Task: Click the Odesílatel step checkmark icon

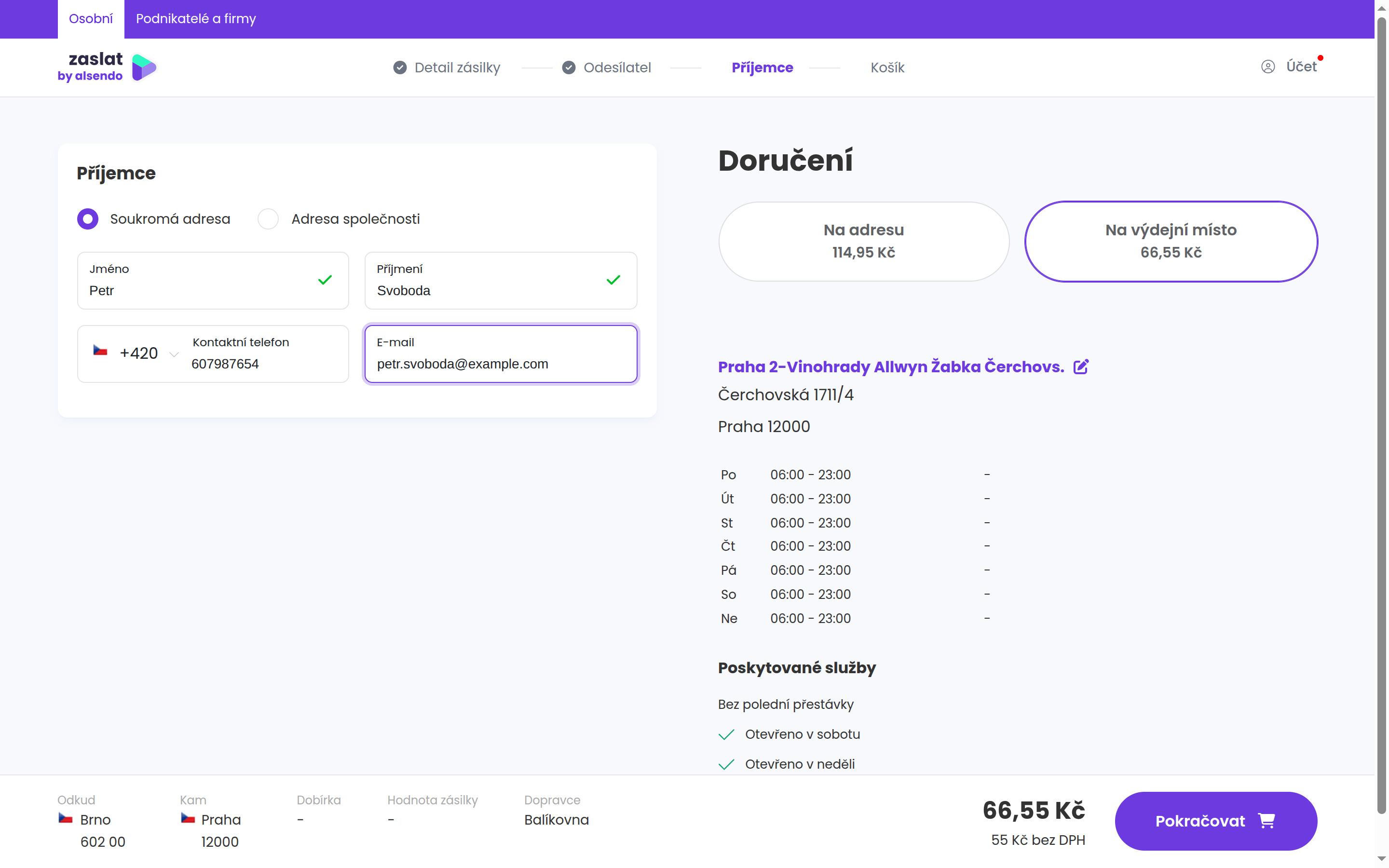Action: click(569, 68)
